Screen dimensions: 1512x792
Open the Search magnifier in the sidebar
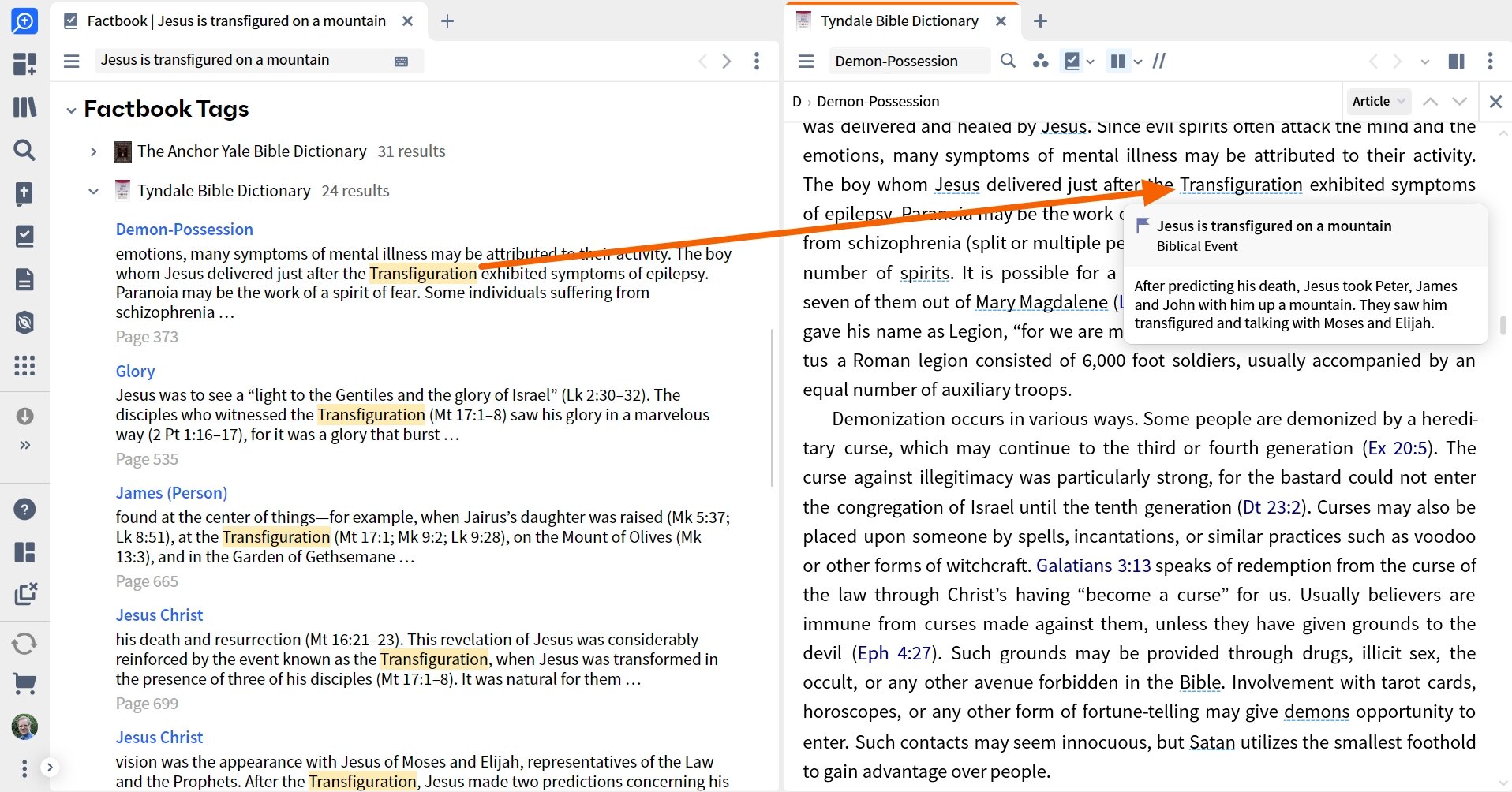(x=24, y=150)
